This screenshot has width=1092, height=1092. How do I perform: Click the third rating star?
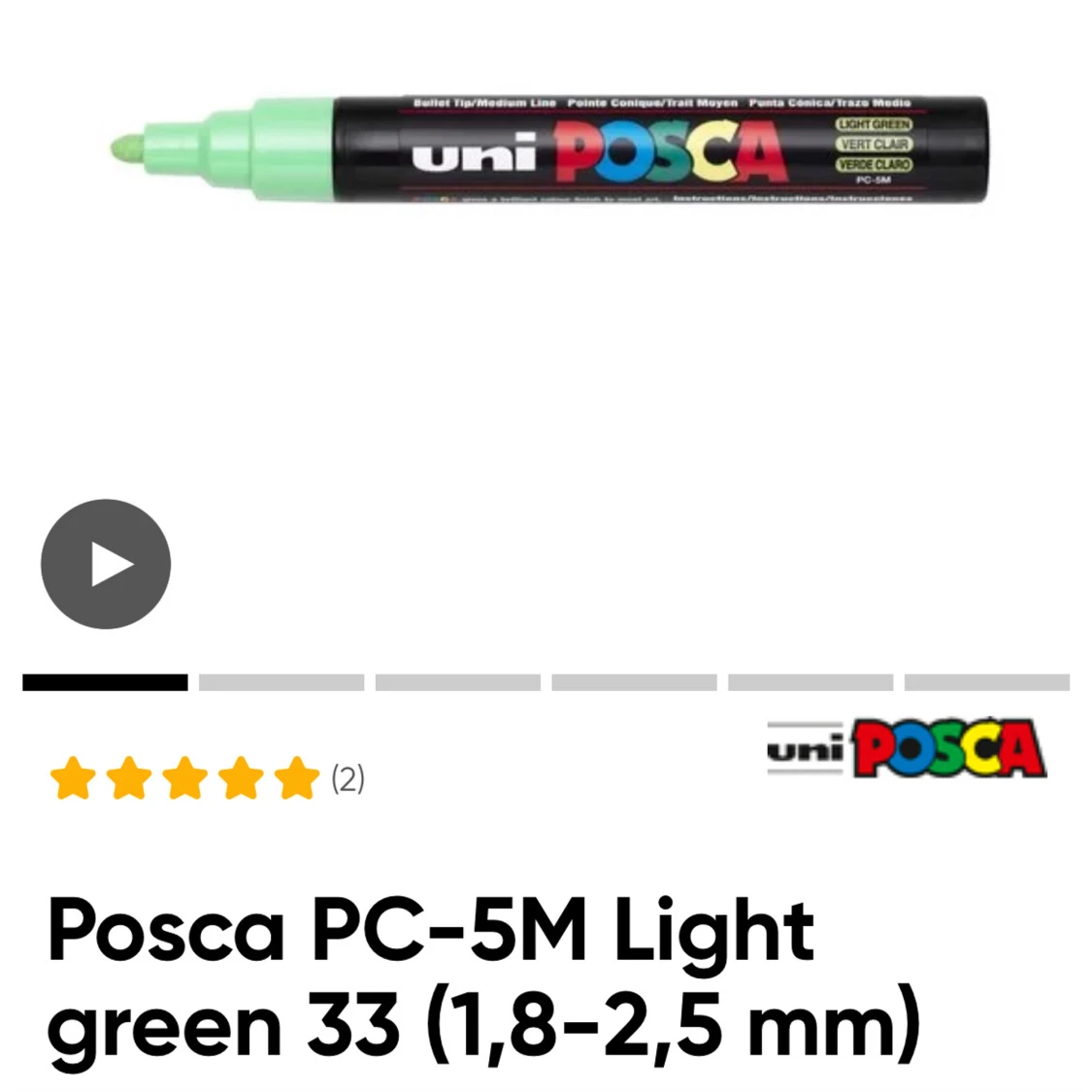pyautogui.click(x=185, y=778)
